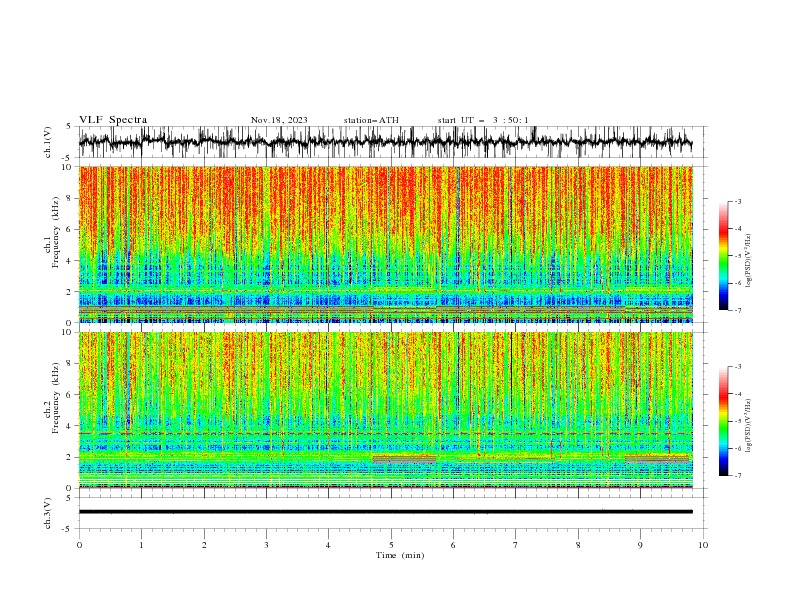Screen dimensions: 792x612
Task: Click the "VLF Spectra" title text
Action: (x=113, y=120)
